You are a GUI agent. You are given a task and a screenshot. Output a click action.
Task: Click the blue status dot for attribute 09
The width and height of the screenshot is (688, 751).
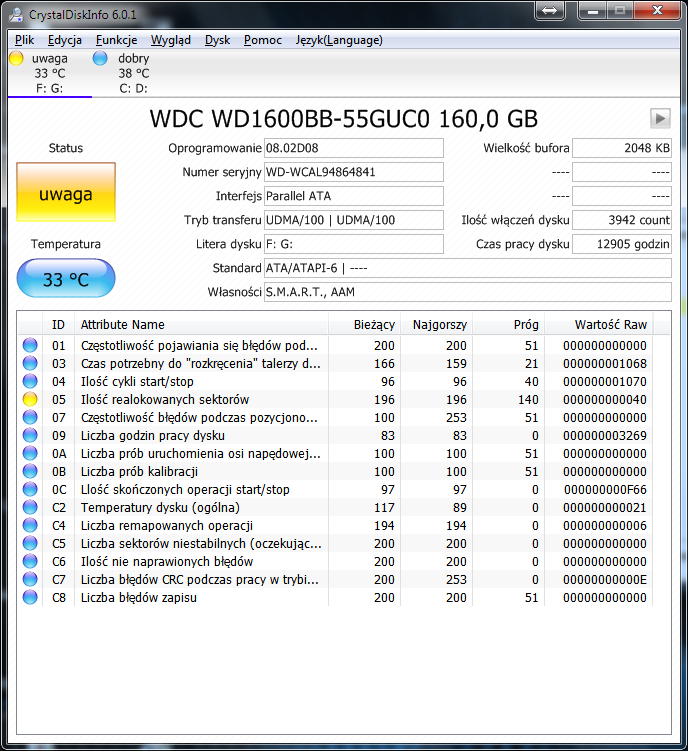coord(30,435)
